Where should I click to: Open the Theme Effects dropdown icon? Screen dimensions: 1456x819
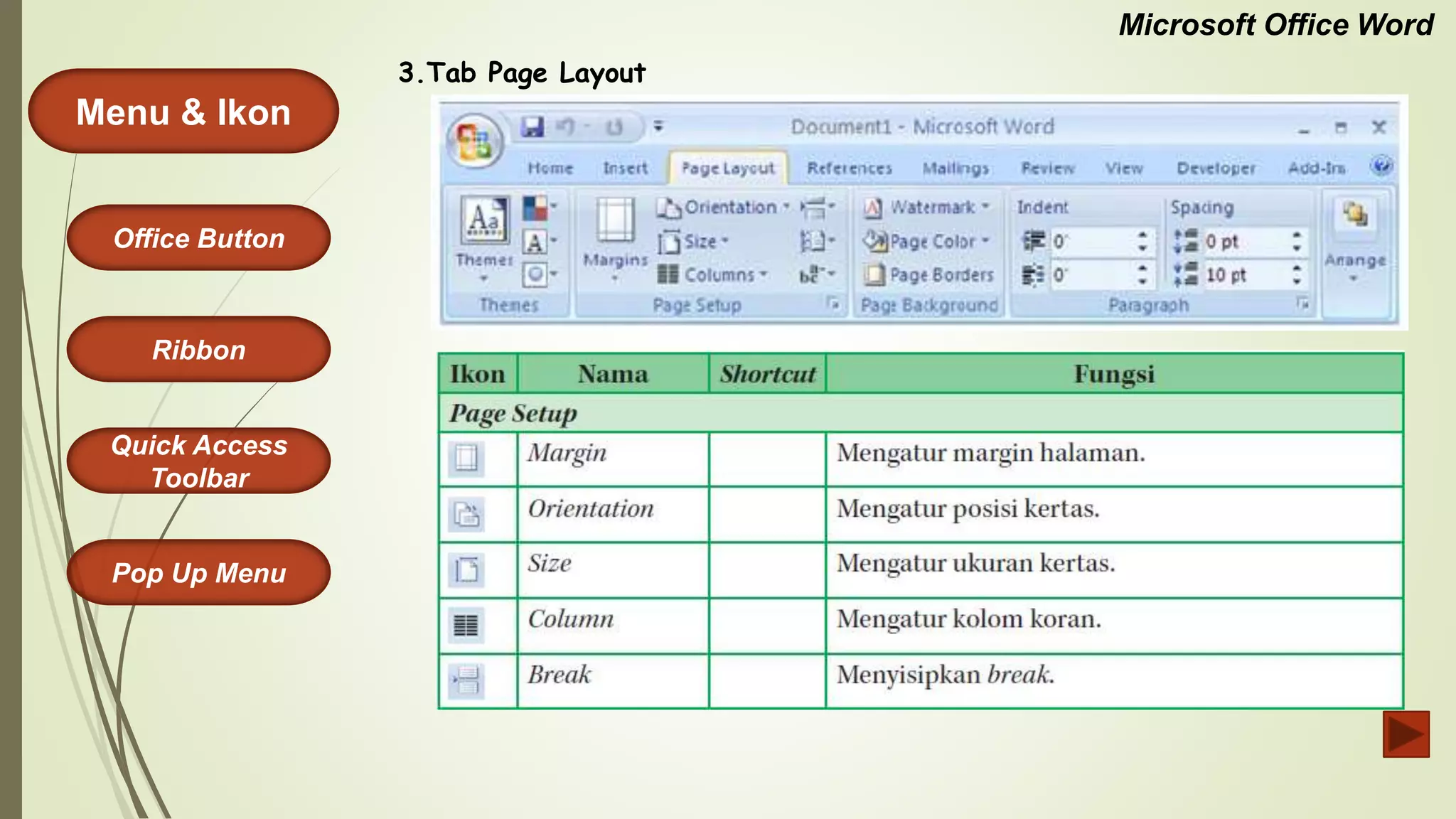pos(540,274)
